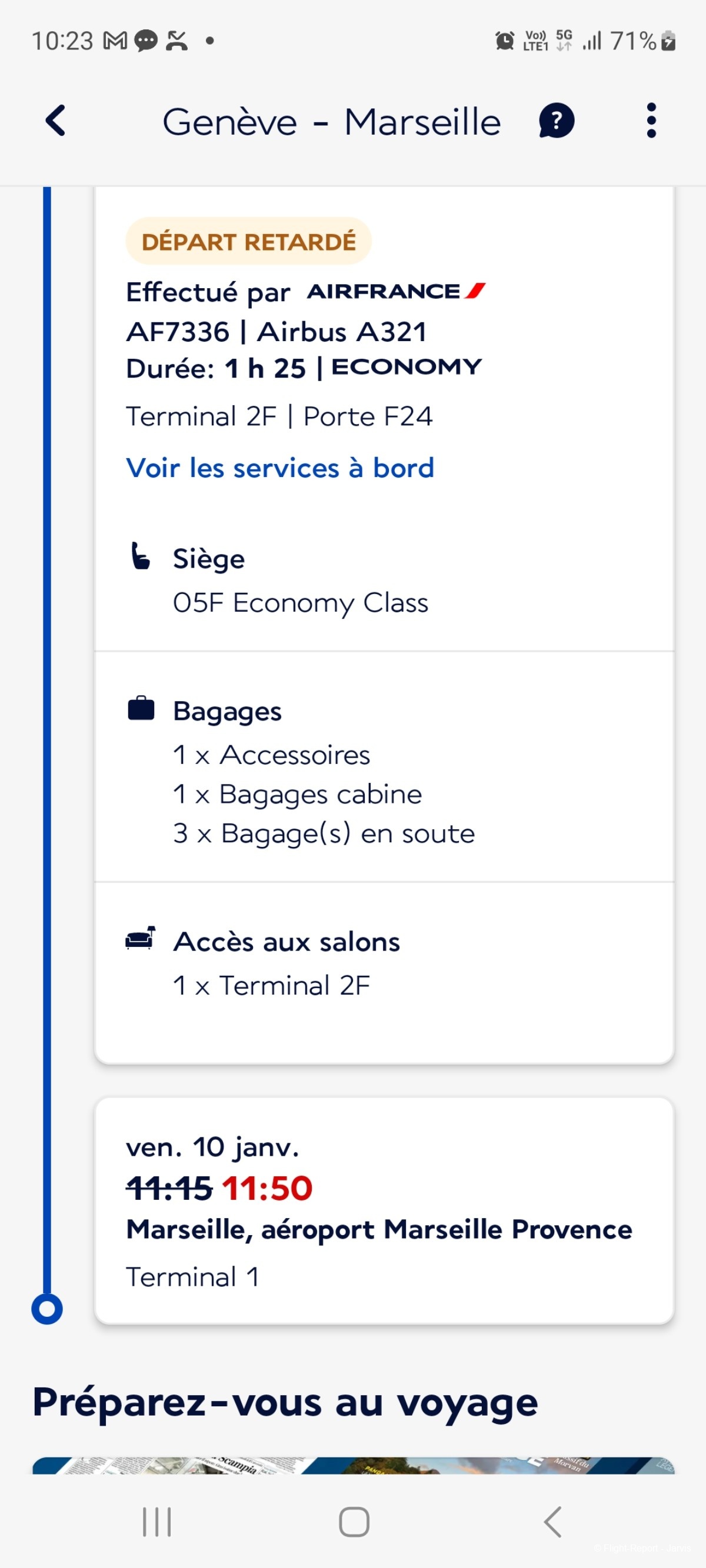Open the three-dot overflow menu
The height and width of the screenshot is (1568, 706).
click(x=651, y=121)
